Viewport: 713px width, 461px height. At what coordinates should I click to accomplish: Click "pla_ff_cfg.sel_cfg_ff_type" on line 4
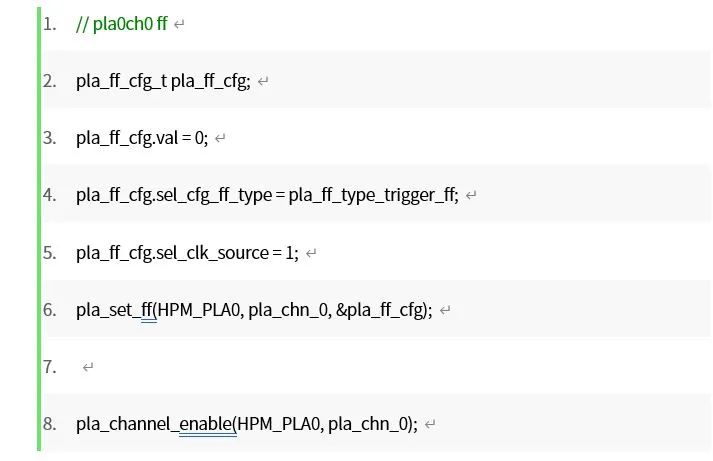(x=173, y=196)
